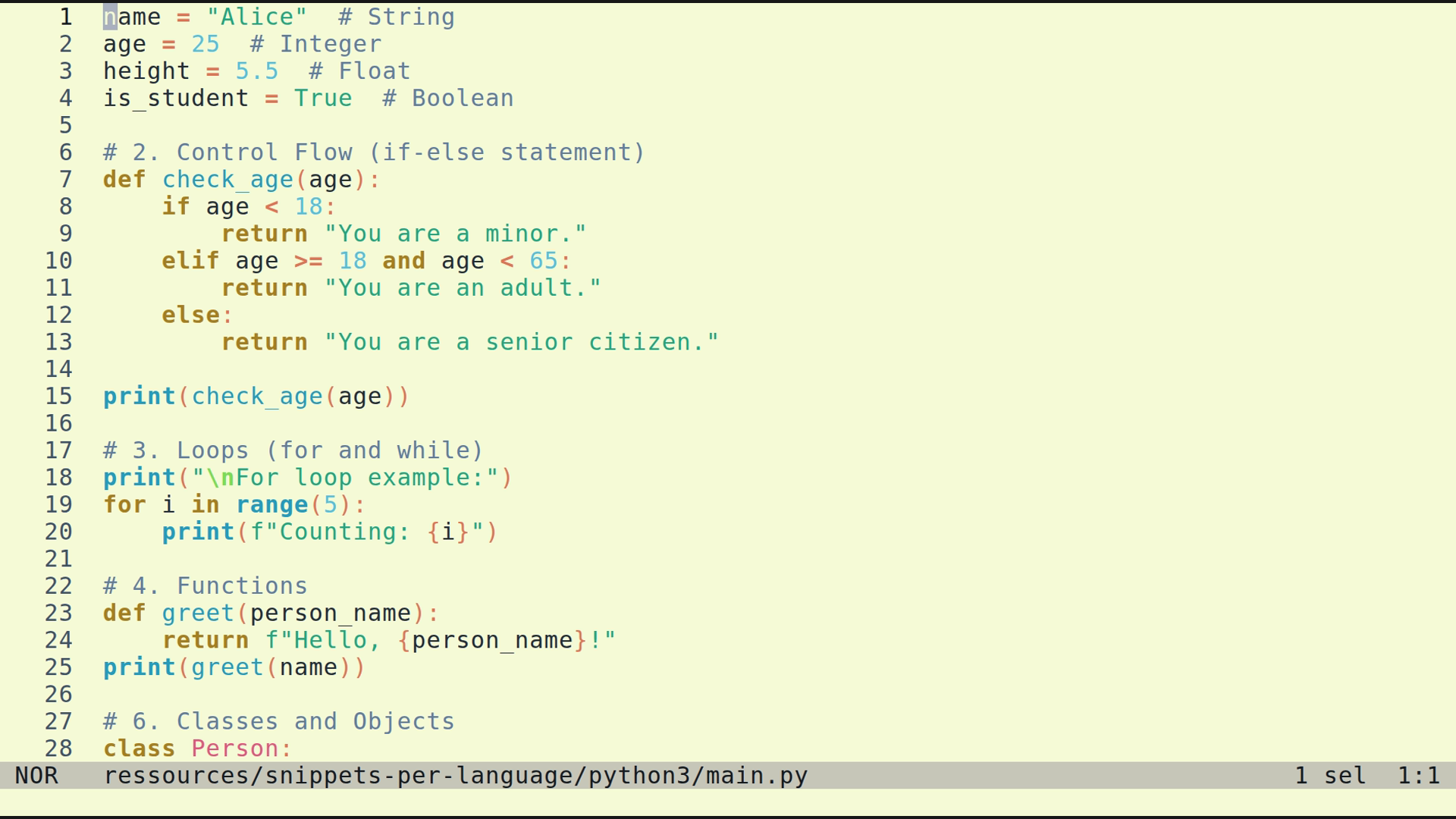Screen dimensions: 1456x819
Task: Select the def keyword on check_age line
Action: coord(124,179)
